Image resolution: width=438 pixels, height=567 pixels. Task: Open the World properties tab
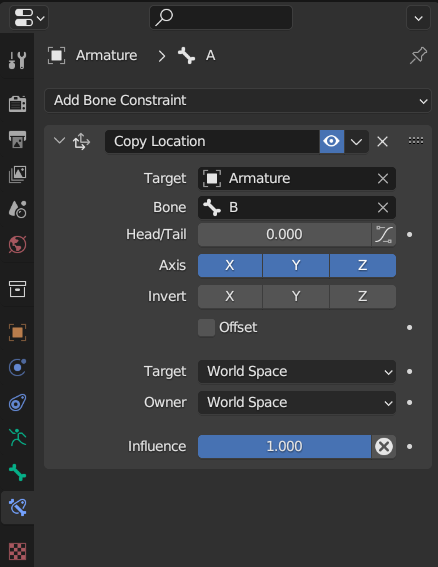point(17,244)
